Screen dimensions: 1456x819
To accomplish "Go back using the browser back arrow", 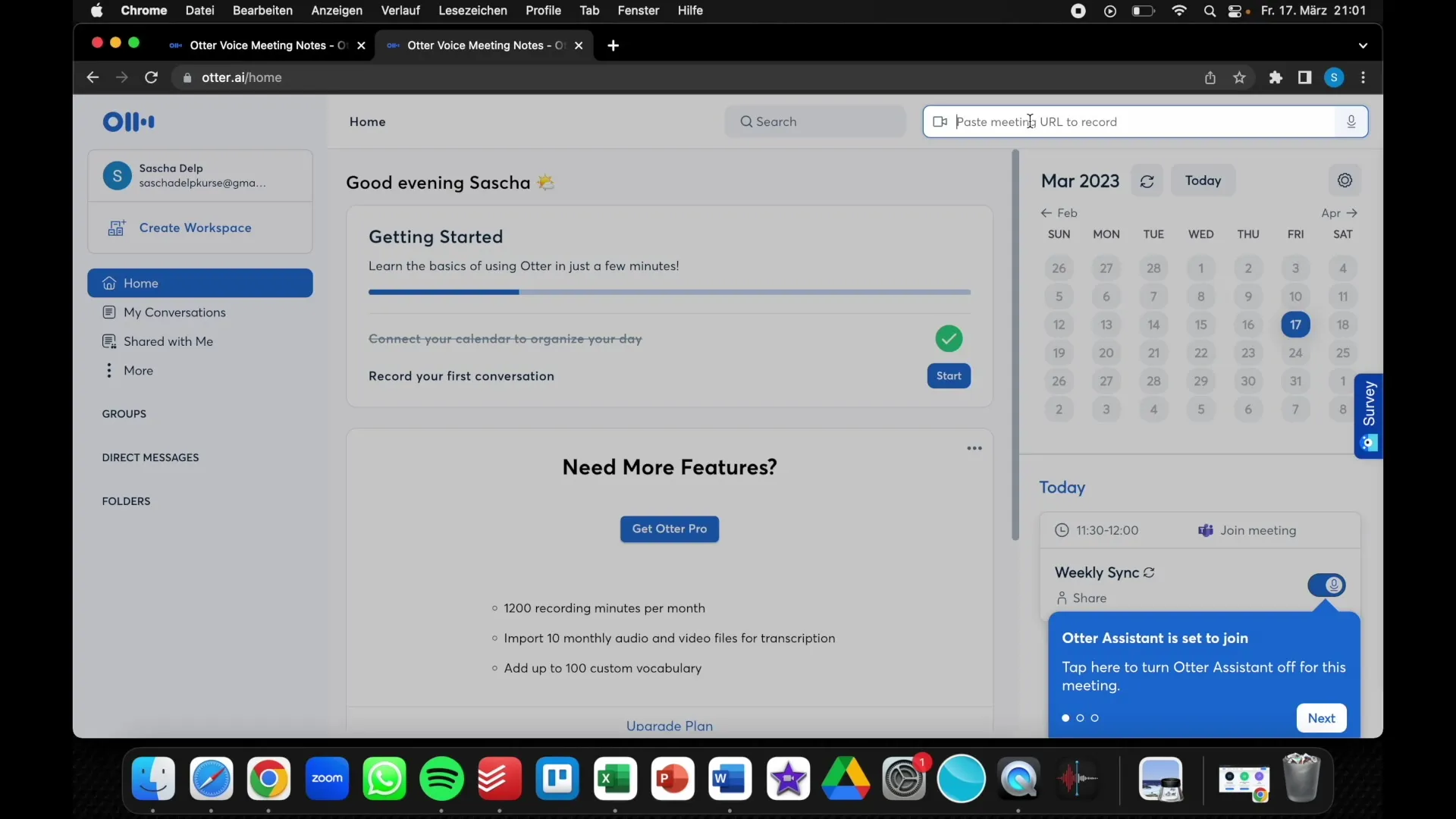I will 93,77.
